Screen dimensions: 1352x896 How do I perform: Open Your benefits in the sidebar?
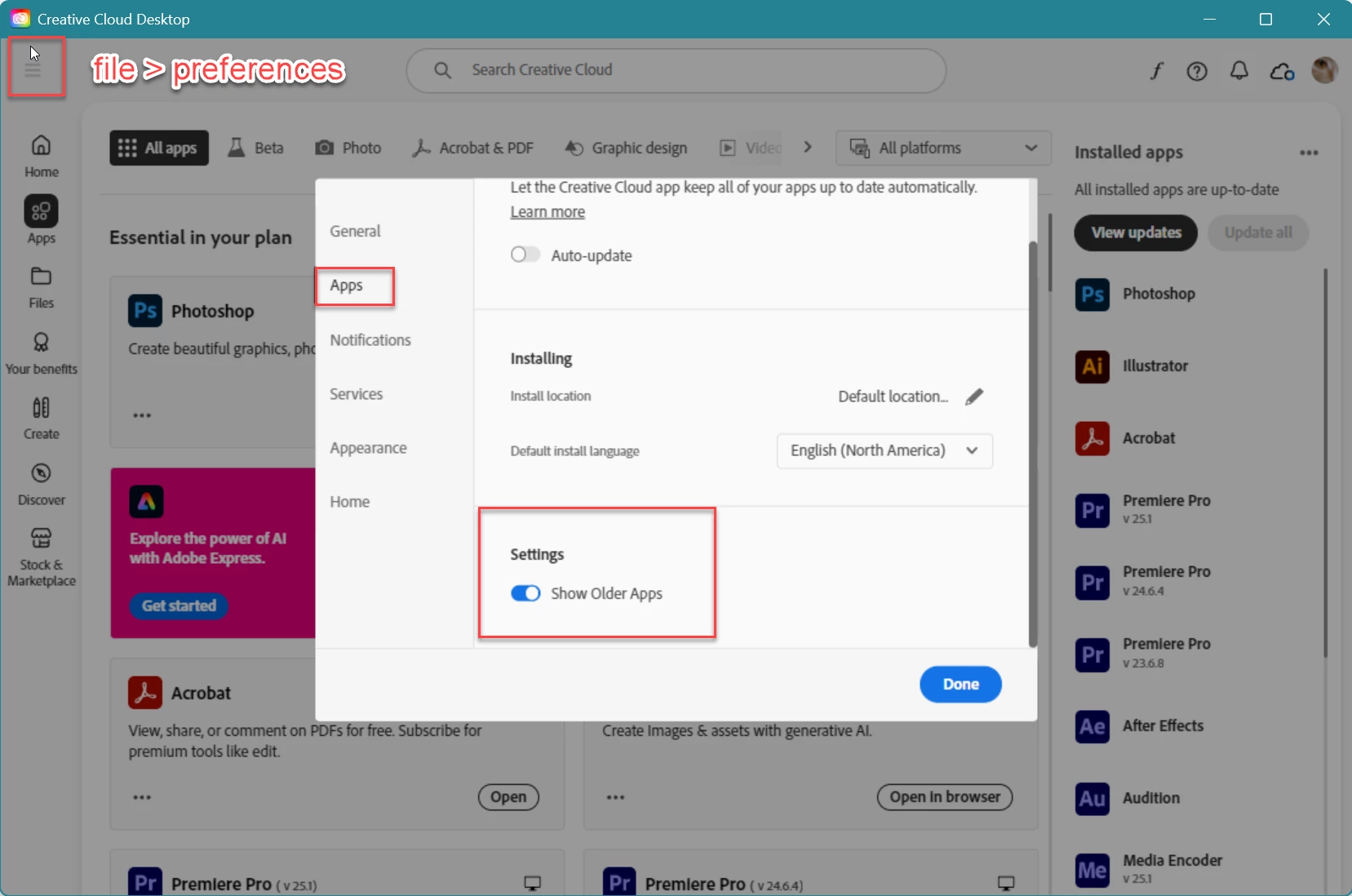tap(41, 353)
